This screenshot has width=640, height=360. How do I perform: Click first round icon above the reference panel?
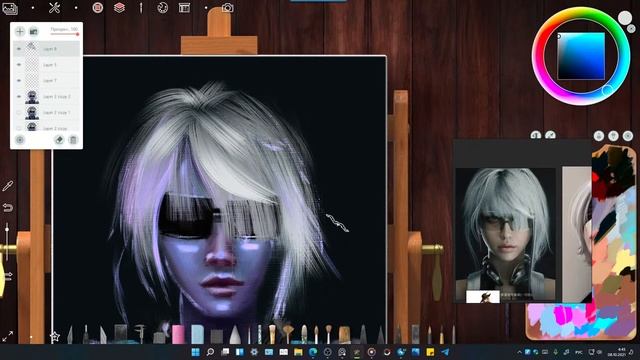click(536, 136)
